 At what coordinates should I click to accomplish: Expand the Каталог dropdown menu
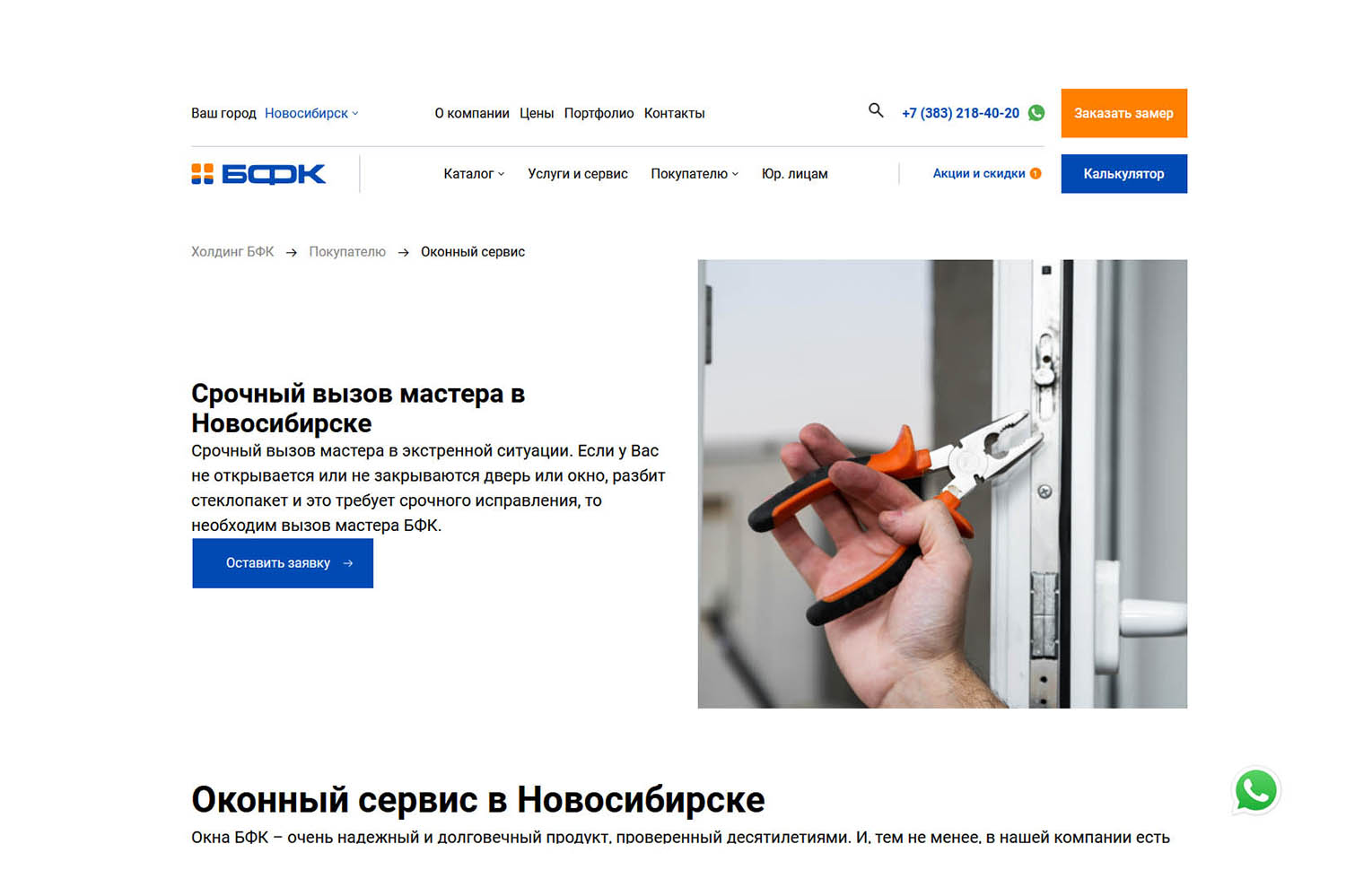474,174
